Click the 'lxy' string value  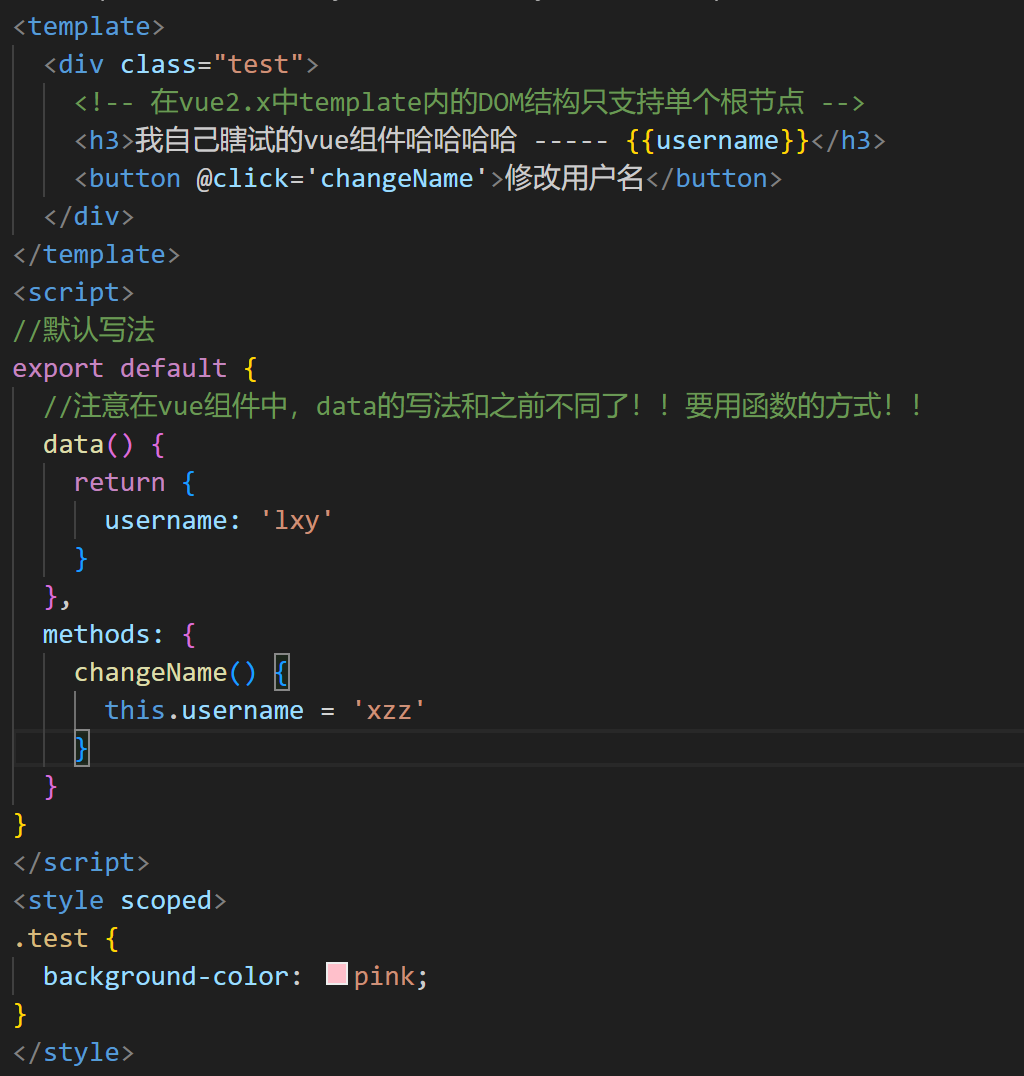point(296,521)
